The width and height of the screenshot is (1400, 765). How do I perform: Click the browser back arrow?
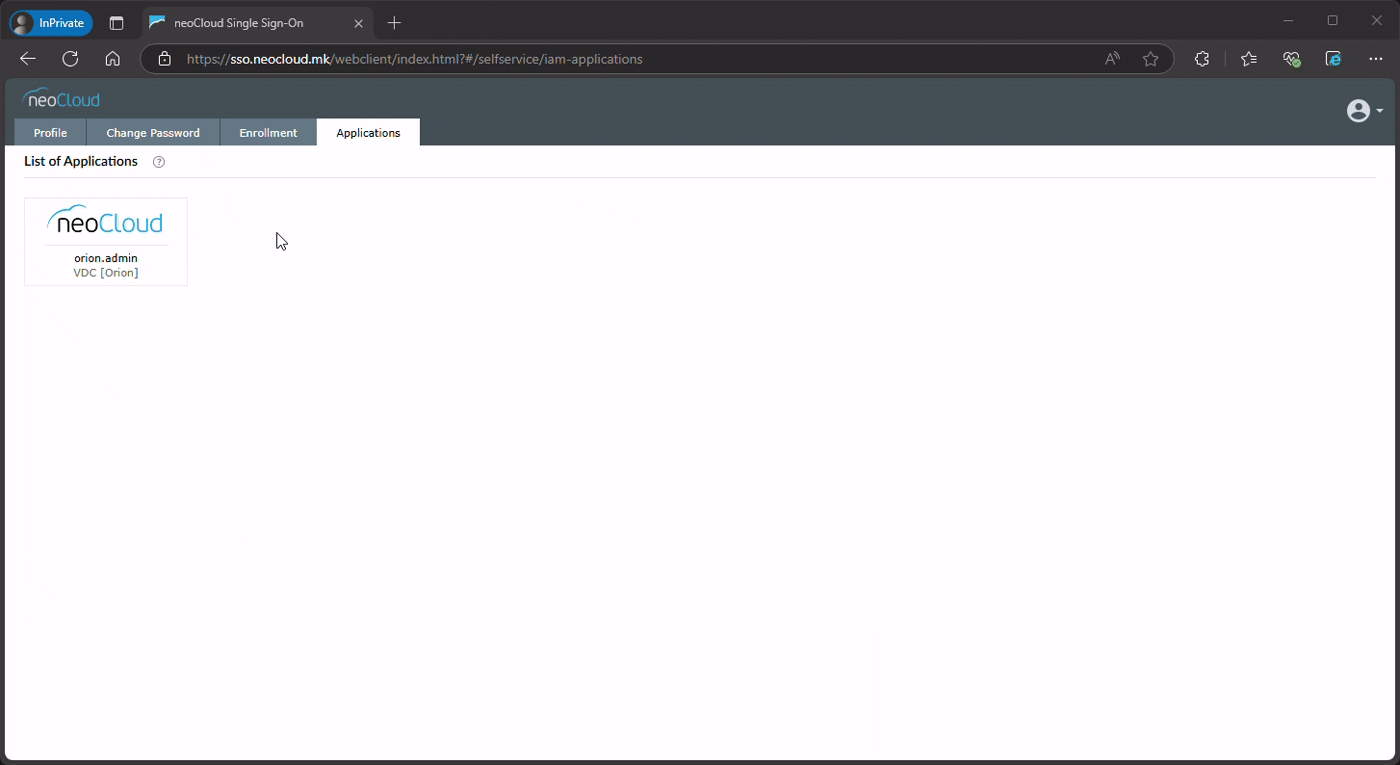[x=28, y=59]
